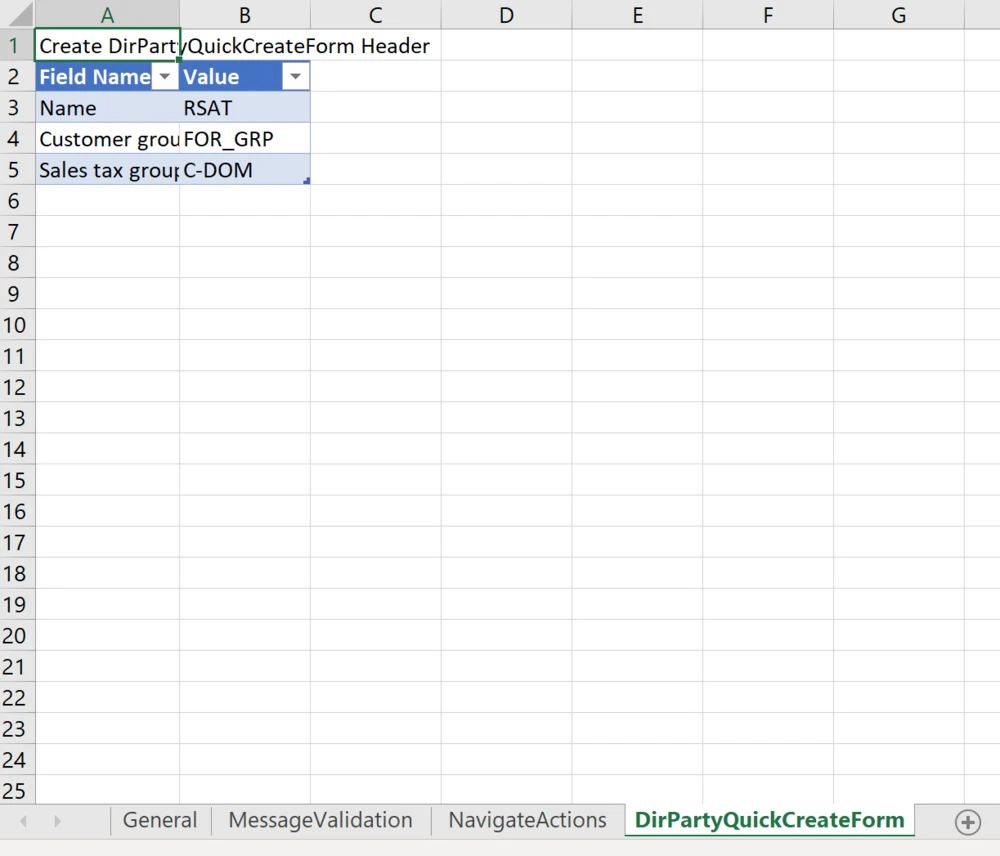Viewport: 1000px width, 856px height.
Task: Open the Value column filter dropdown
Action: [x=295, y=77]
